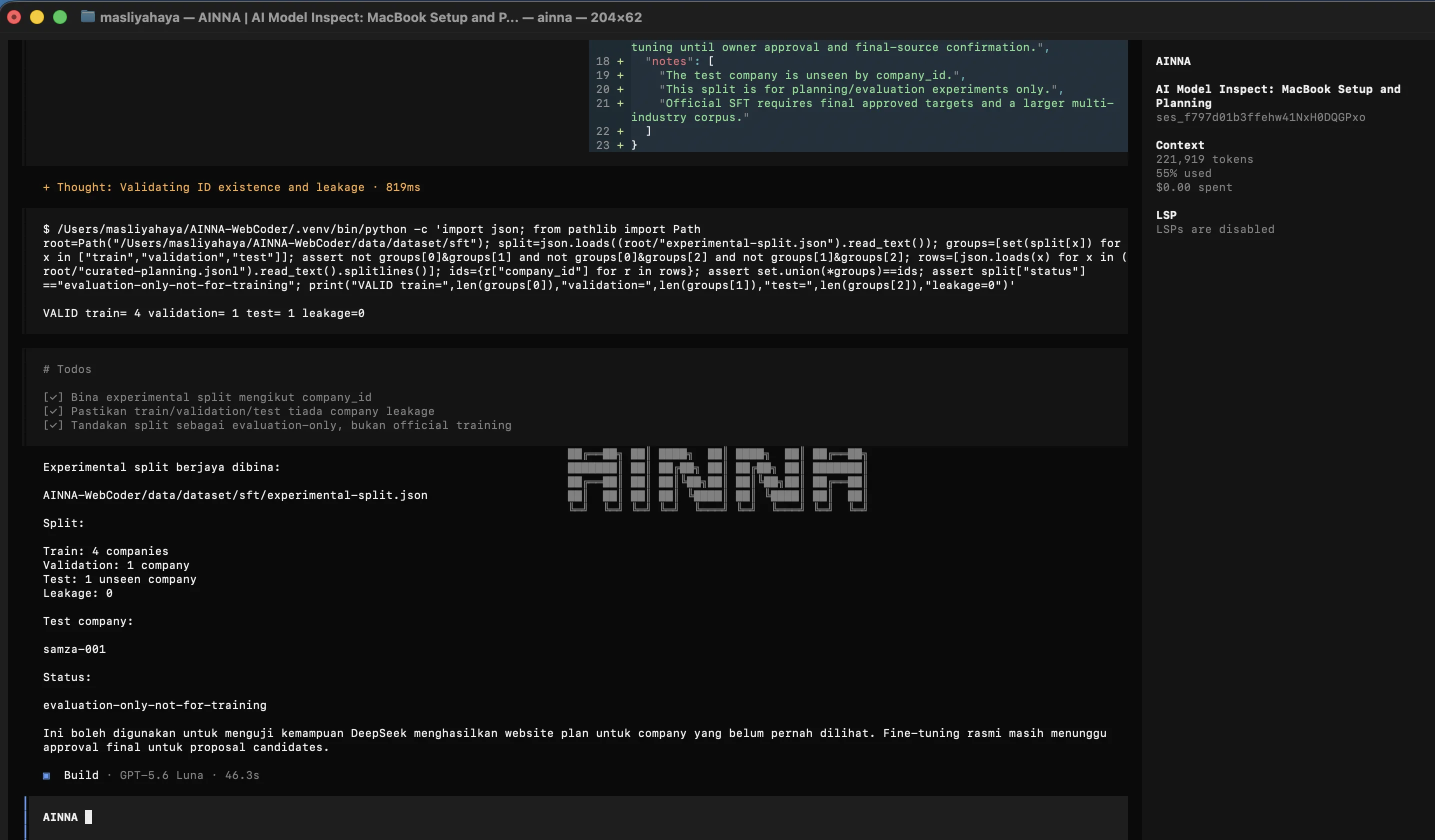Image resolution: width=1435 pixels, height=840 pixels.
Task: Click the path 'AINNA-WebCoder/data/dataset/sft/experimental-split.json'
Action: coord(235,495)
